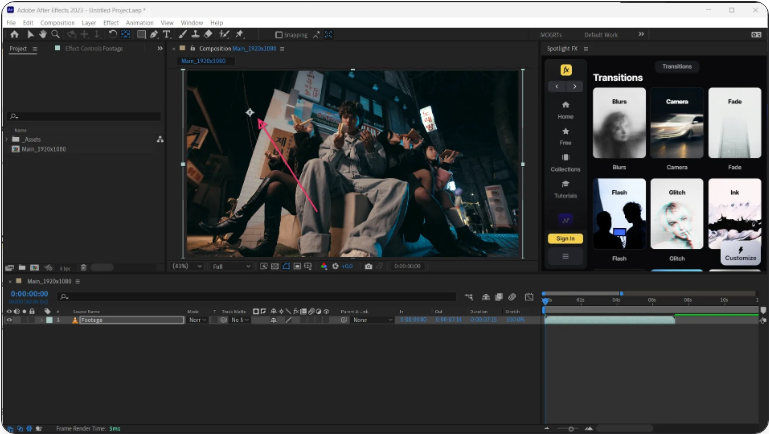Screen dimensions: 769x434
Task: Open the viewer resolution Full dropdown
Action: [233, 267]
